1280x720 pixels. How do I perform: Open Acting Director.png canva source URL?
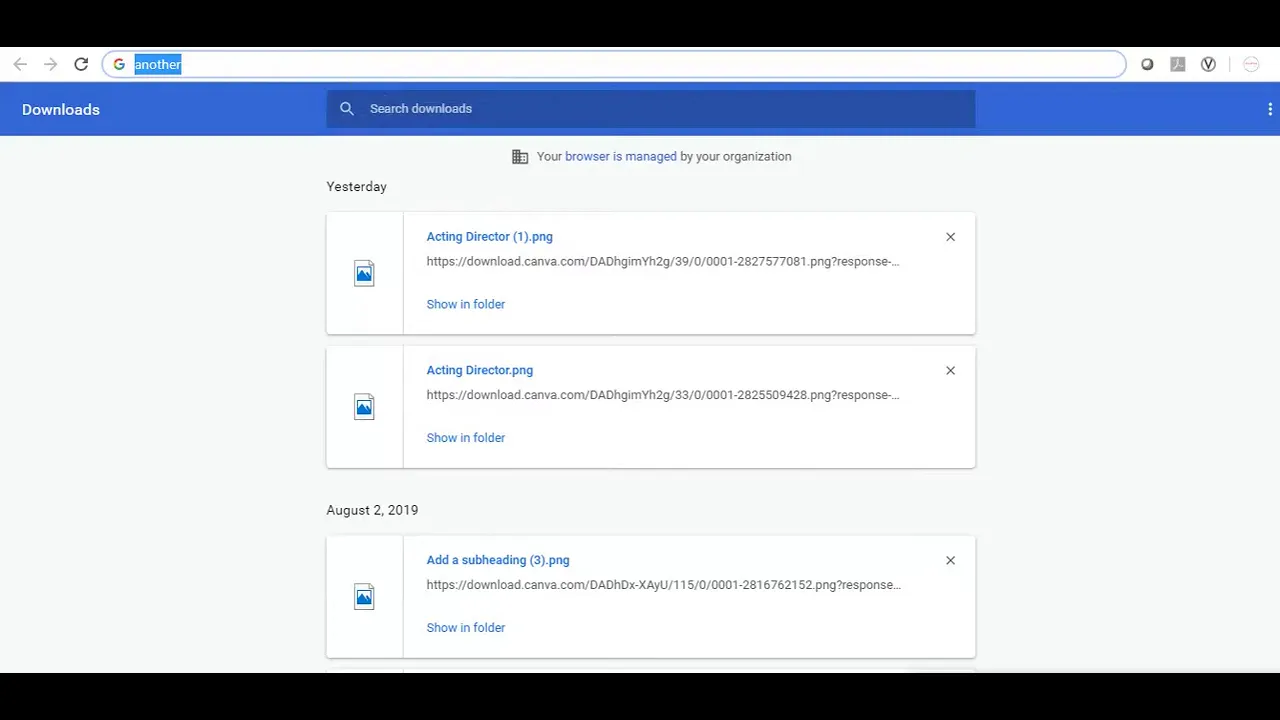coord(662,395)
